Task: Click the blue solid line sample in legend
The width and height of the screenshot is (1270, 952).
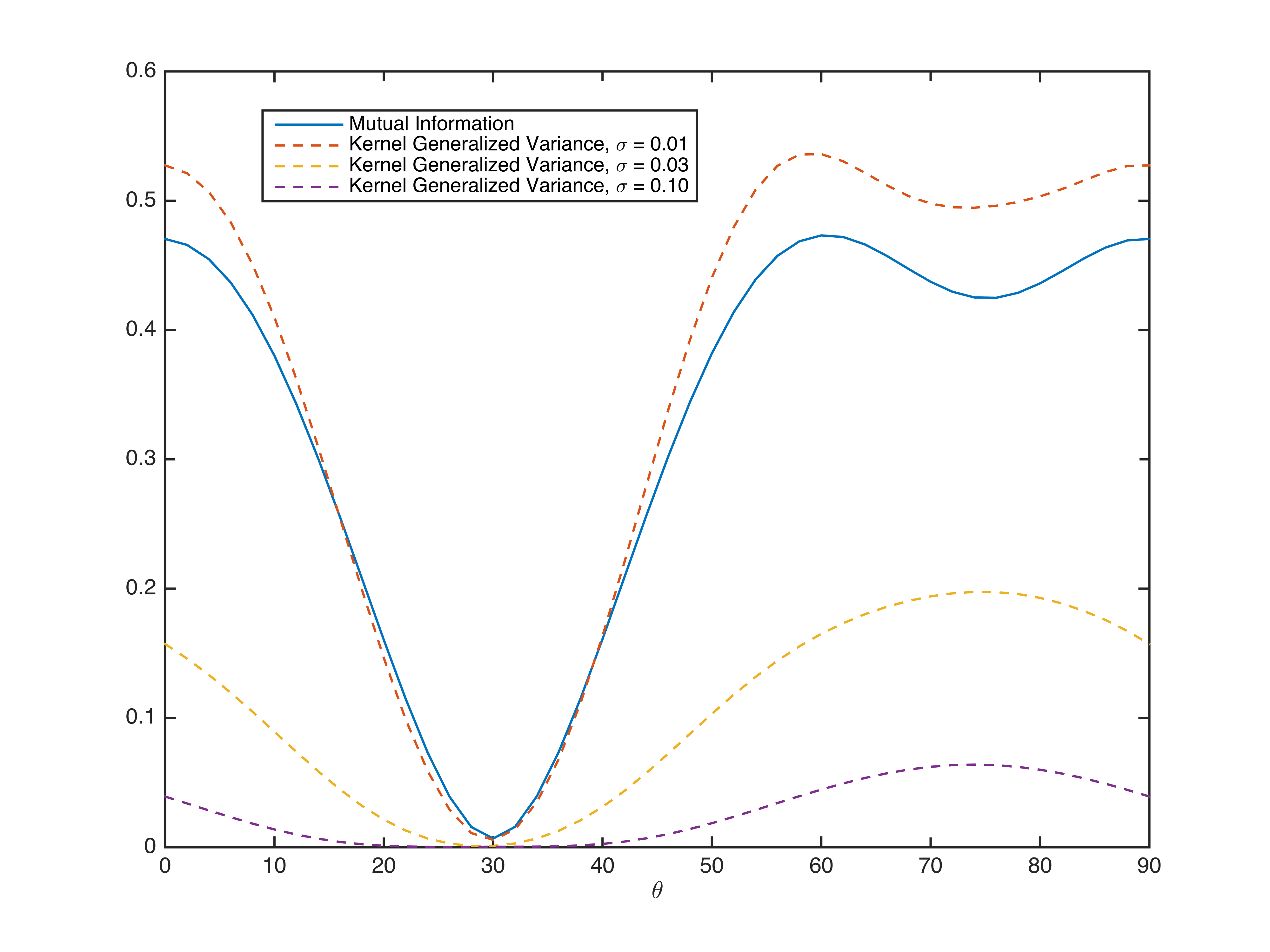Action: coord(308,124)
